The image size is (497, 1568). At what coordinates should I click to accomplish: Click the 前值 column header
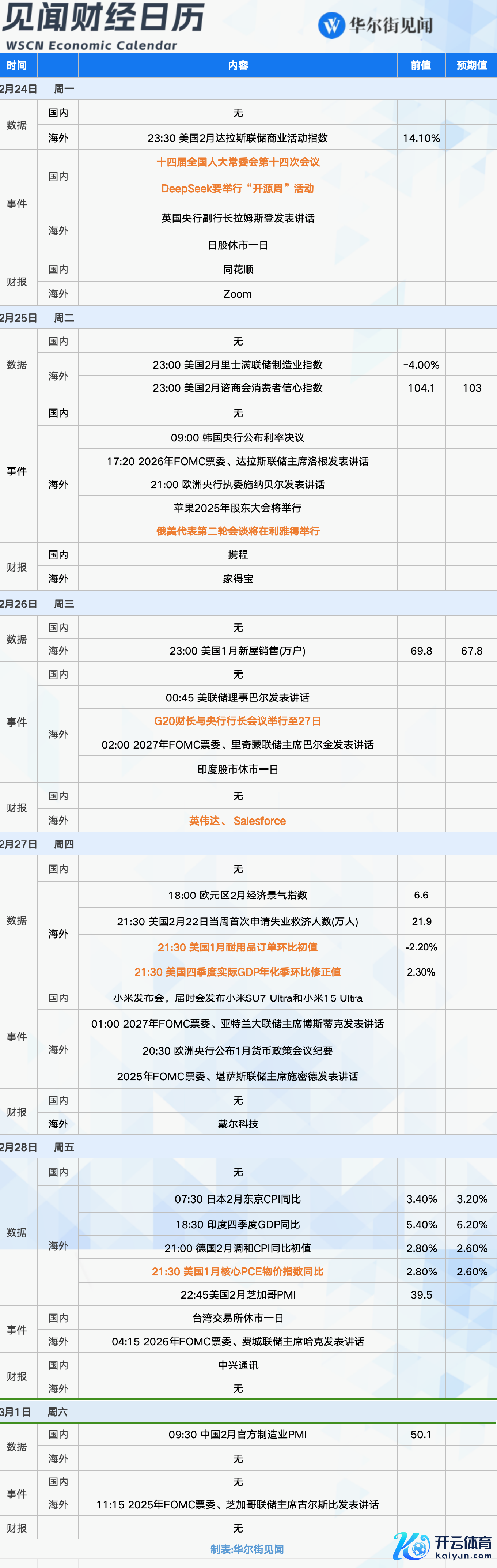[420, 65]
